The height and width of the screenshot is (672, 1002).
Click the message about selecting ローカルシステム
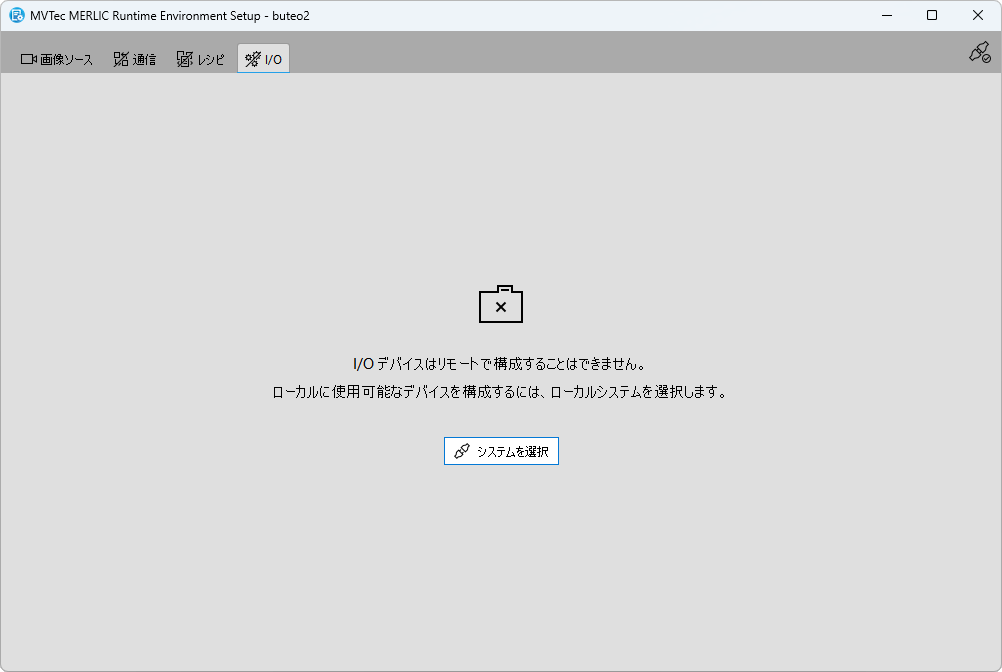500,392
